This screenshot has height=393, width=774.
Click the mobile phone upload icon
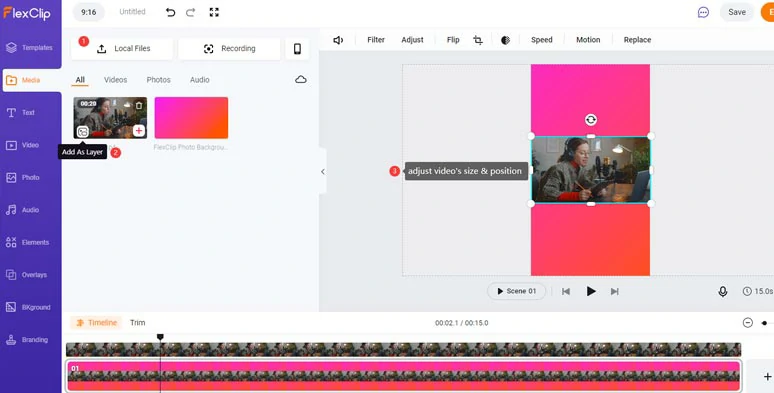click(298, 48)
